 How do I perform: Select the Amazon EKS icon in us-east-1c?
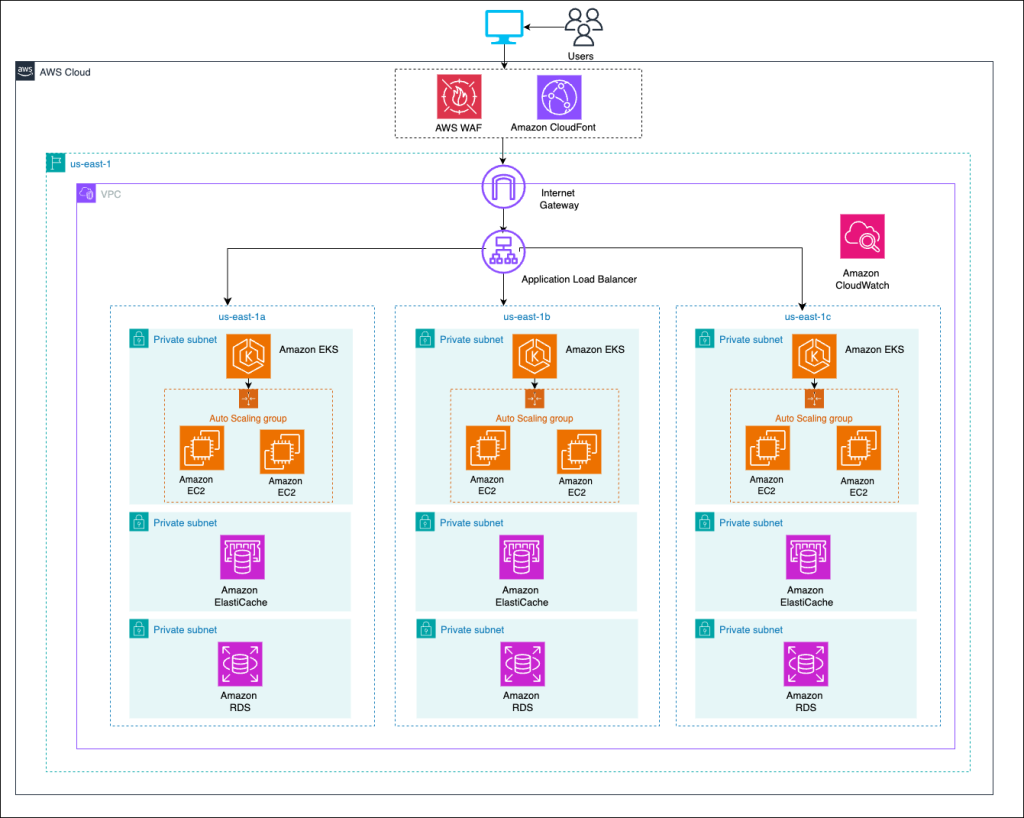[x=813, y=356]
